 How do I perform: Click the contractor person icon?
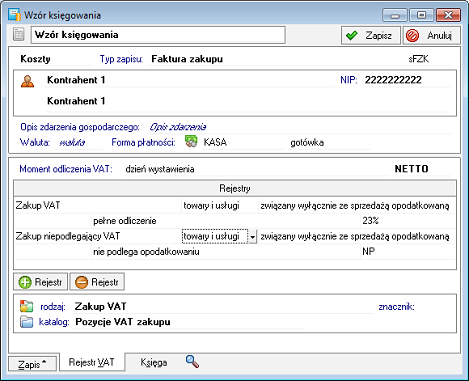click(27, 81)
